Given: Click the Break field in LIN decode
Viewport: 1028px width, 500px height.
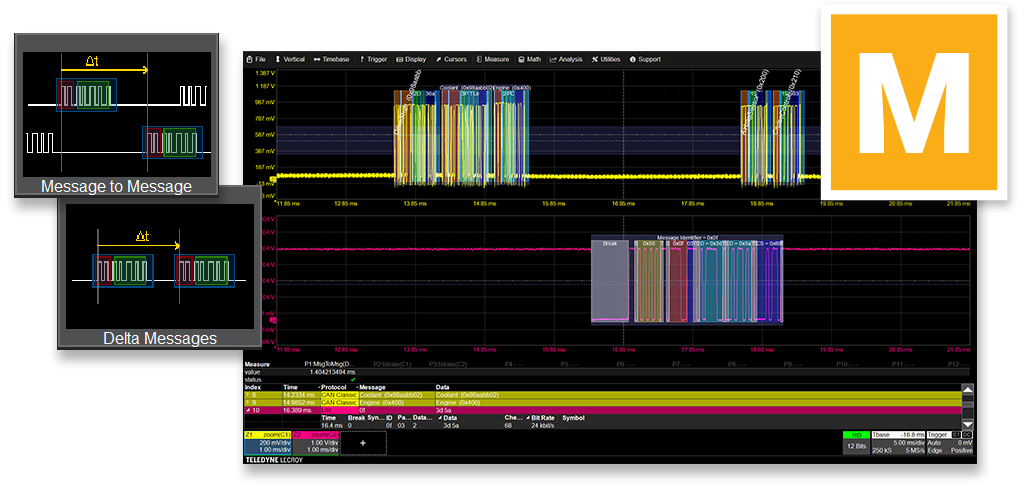Looking at the screenshot, I should [609, 279].
